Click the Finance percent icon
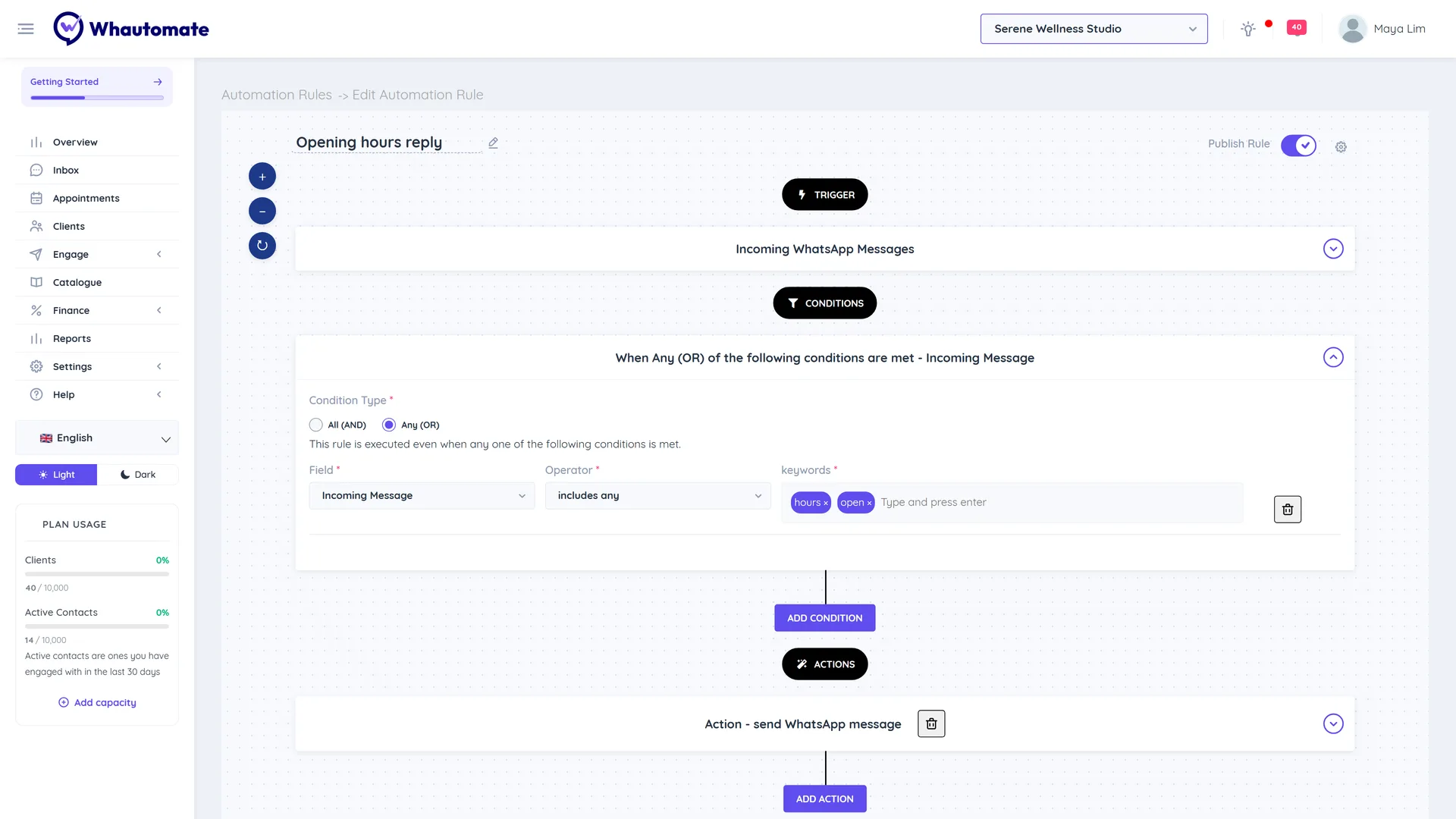The height and width of the screenshot is (819, 1456). 36,311
